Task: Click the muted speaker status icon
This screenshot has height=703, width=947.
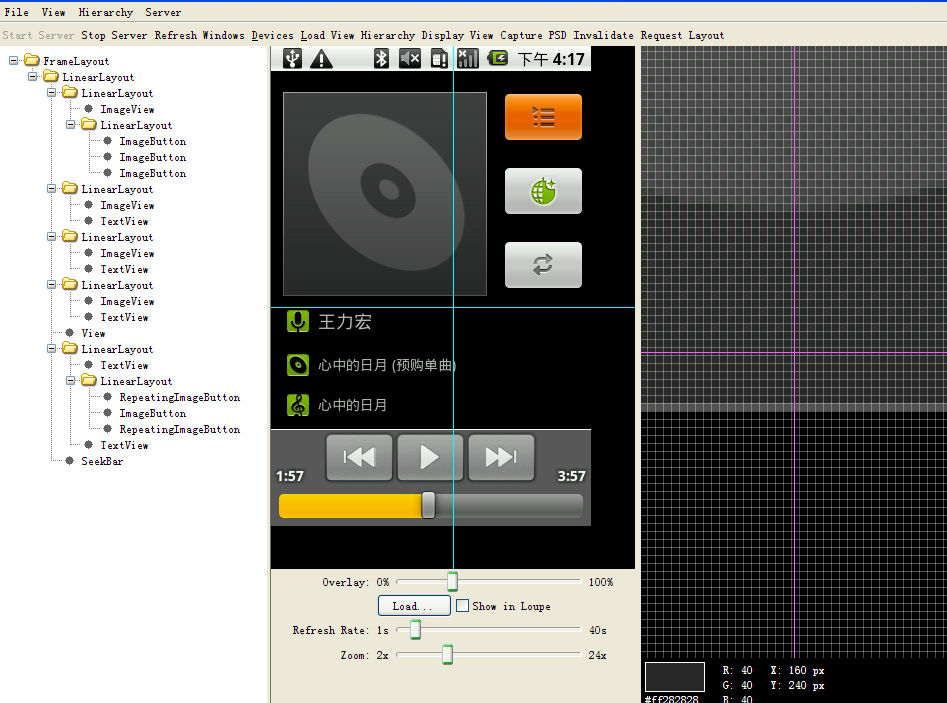Action: 410,59
